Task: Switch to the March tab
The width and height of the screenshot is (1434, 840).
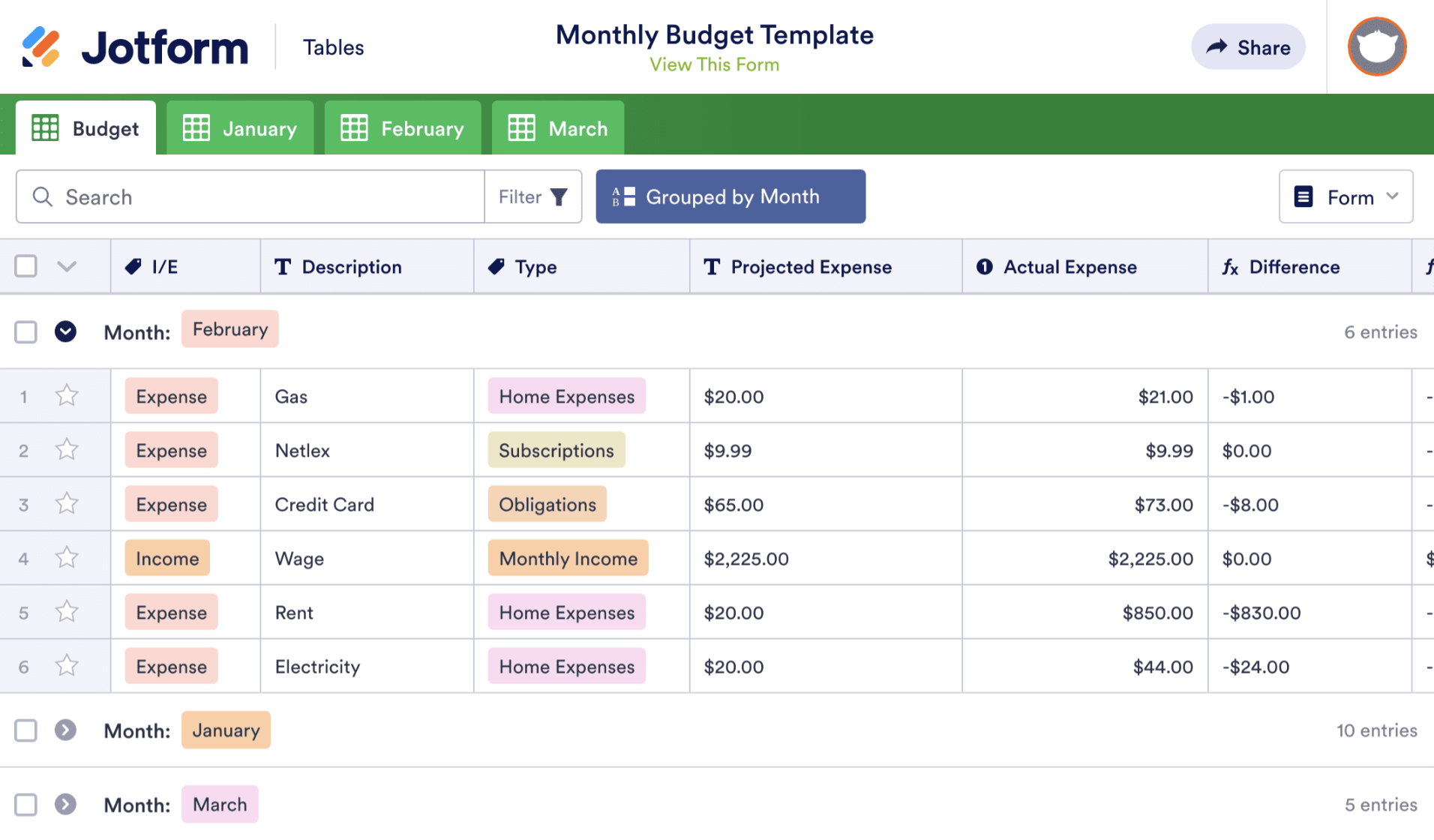Action: pyautogui.click(x=557, y=128)
